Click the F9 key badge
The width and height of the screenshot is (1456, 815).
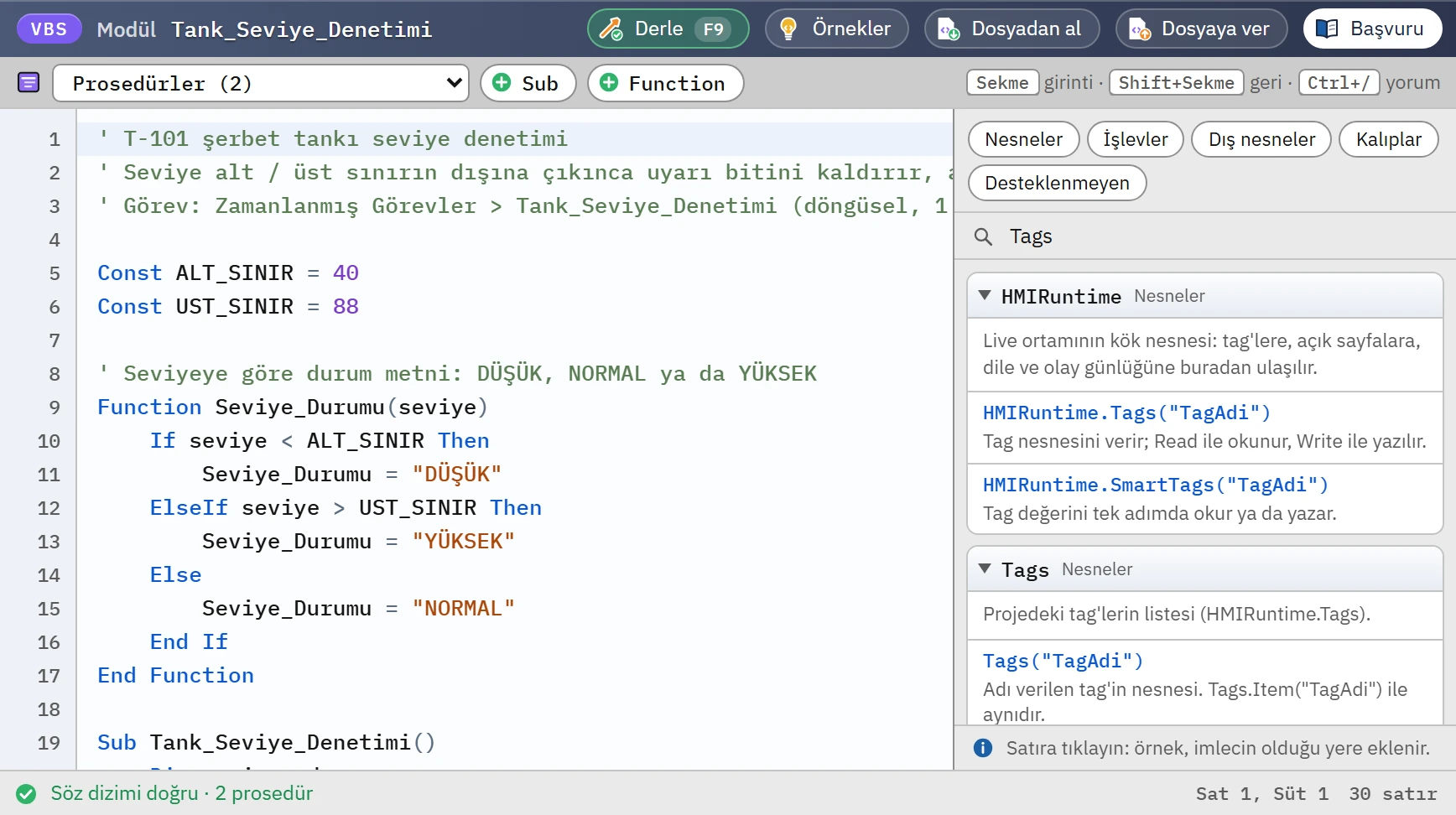pos(713,29)
